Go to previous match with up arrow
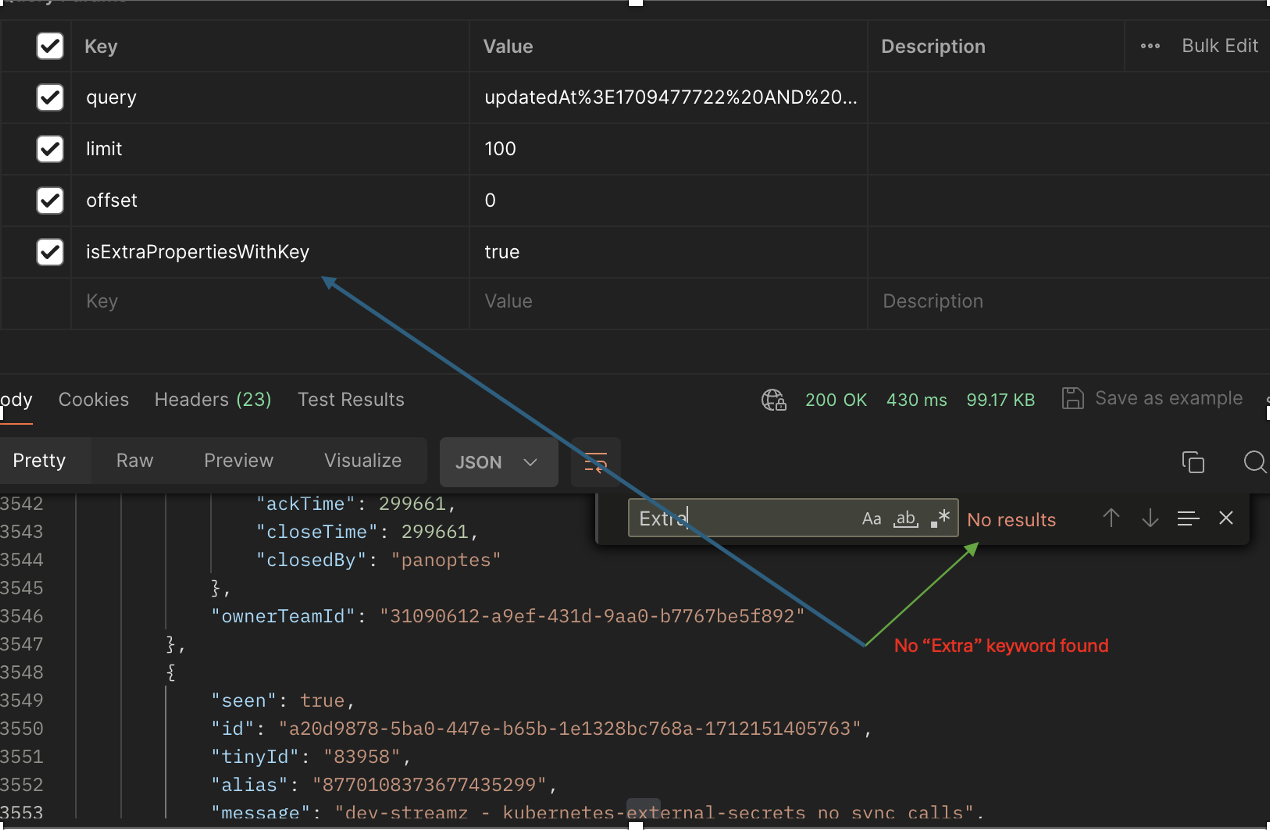 click(x=1111, y=518)
